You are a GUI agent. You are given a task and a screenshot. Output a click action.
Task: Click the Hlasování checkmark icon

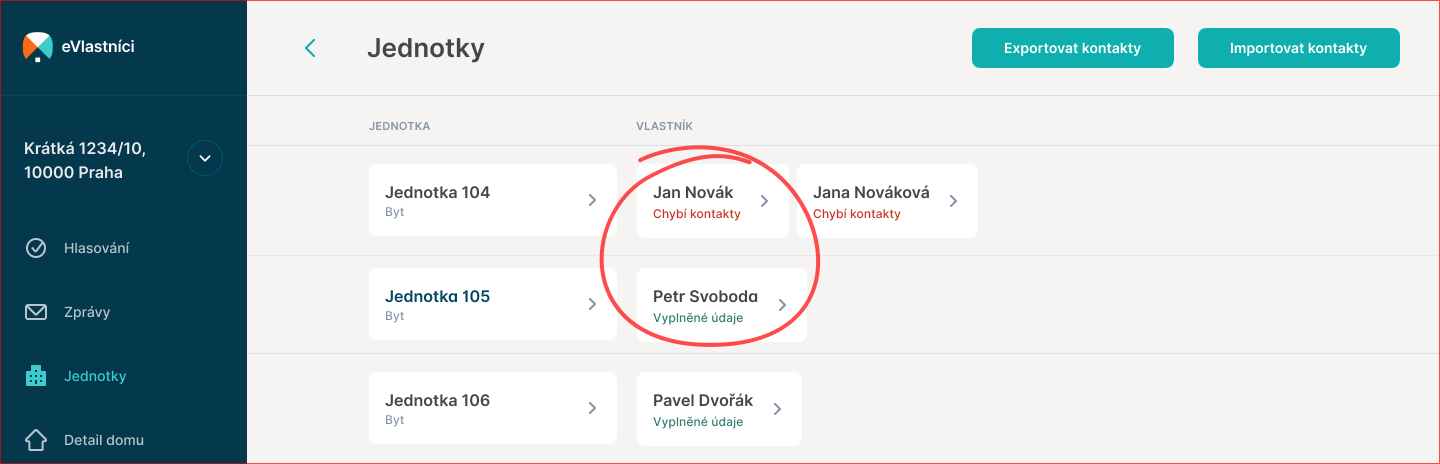[x=36, y=248]
